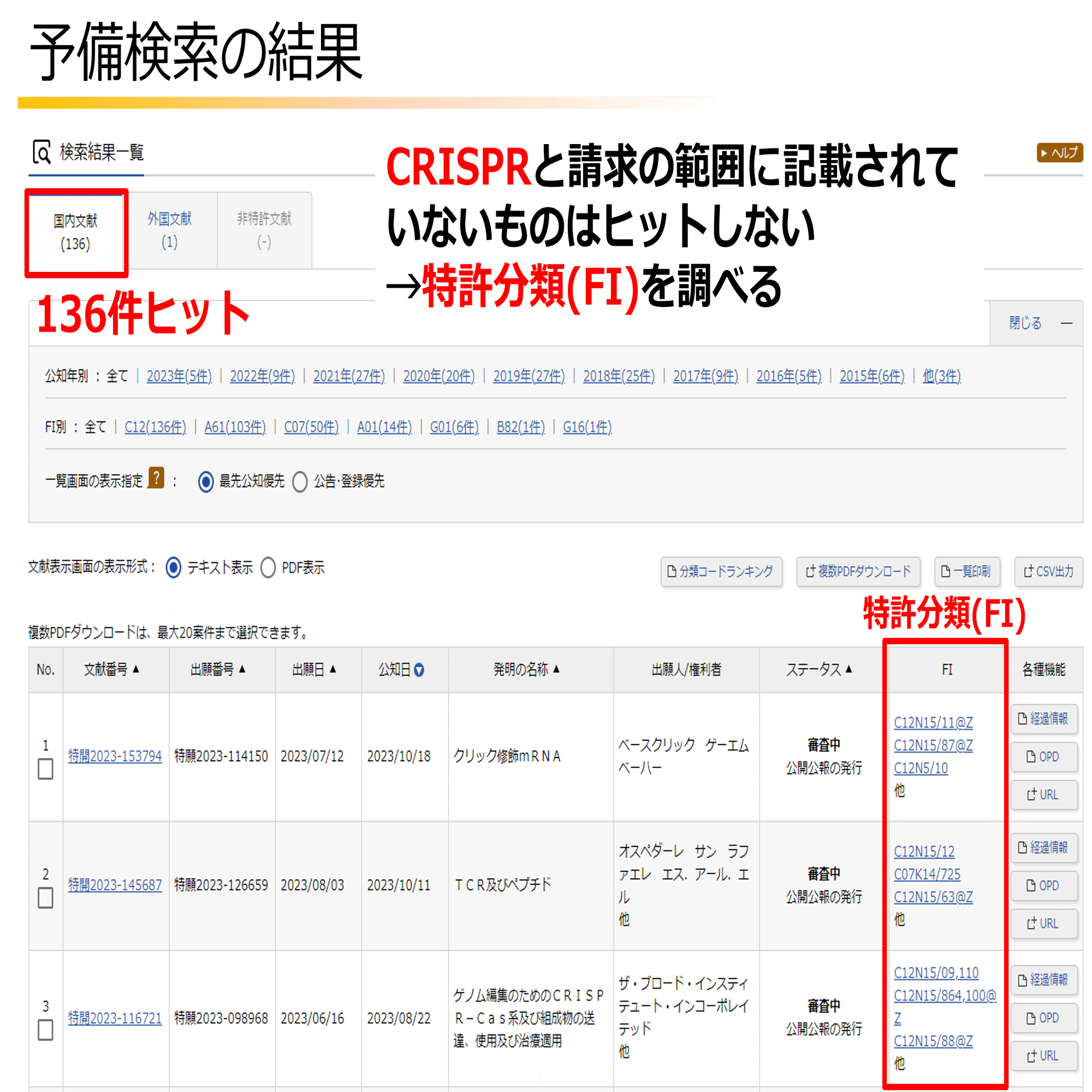This screenshot has width=1092, height=1092.
Task: Filter results by 2021年(27件)
Action: 349,376
